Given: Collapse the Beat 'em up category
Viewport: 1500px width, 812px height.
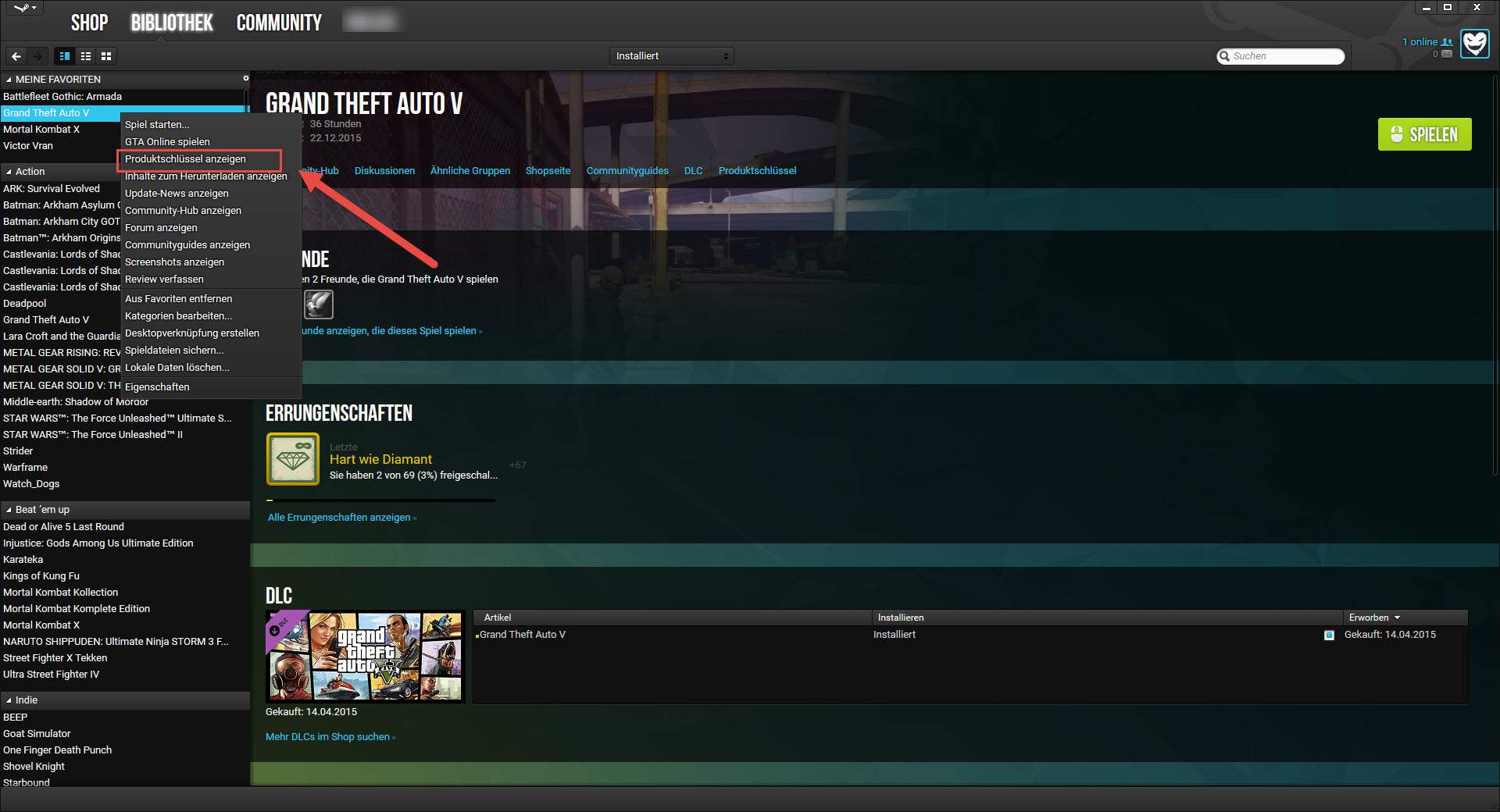Looking at the screenshot, I should tap(9, 510).
